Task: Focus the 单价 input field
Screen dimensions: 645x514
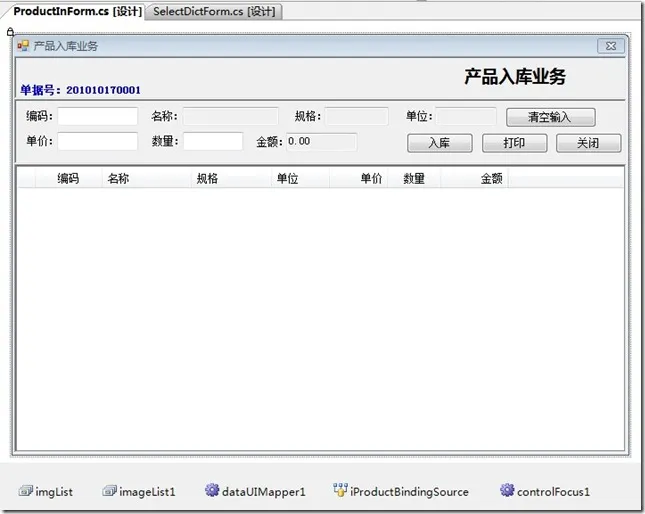Action: click(x=97, y=141)
